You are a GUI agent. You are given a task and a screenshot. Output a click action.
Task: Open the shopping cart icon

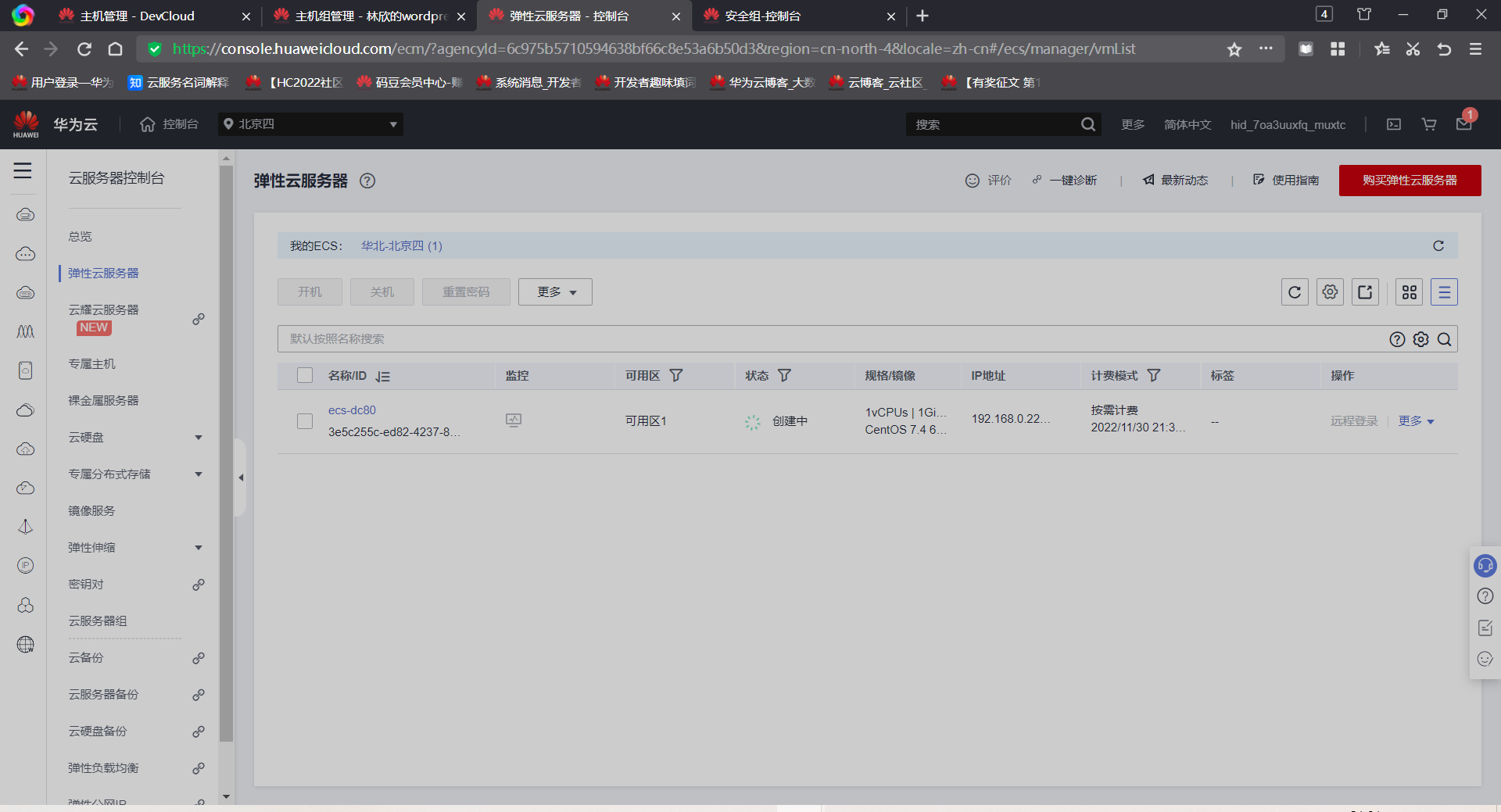pos(1429,124)
